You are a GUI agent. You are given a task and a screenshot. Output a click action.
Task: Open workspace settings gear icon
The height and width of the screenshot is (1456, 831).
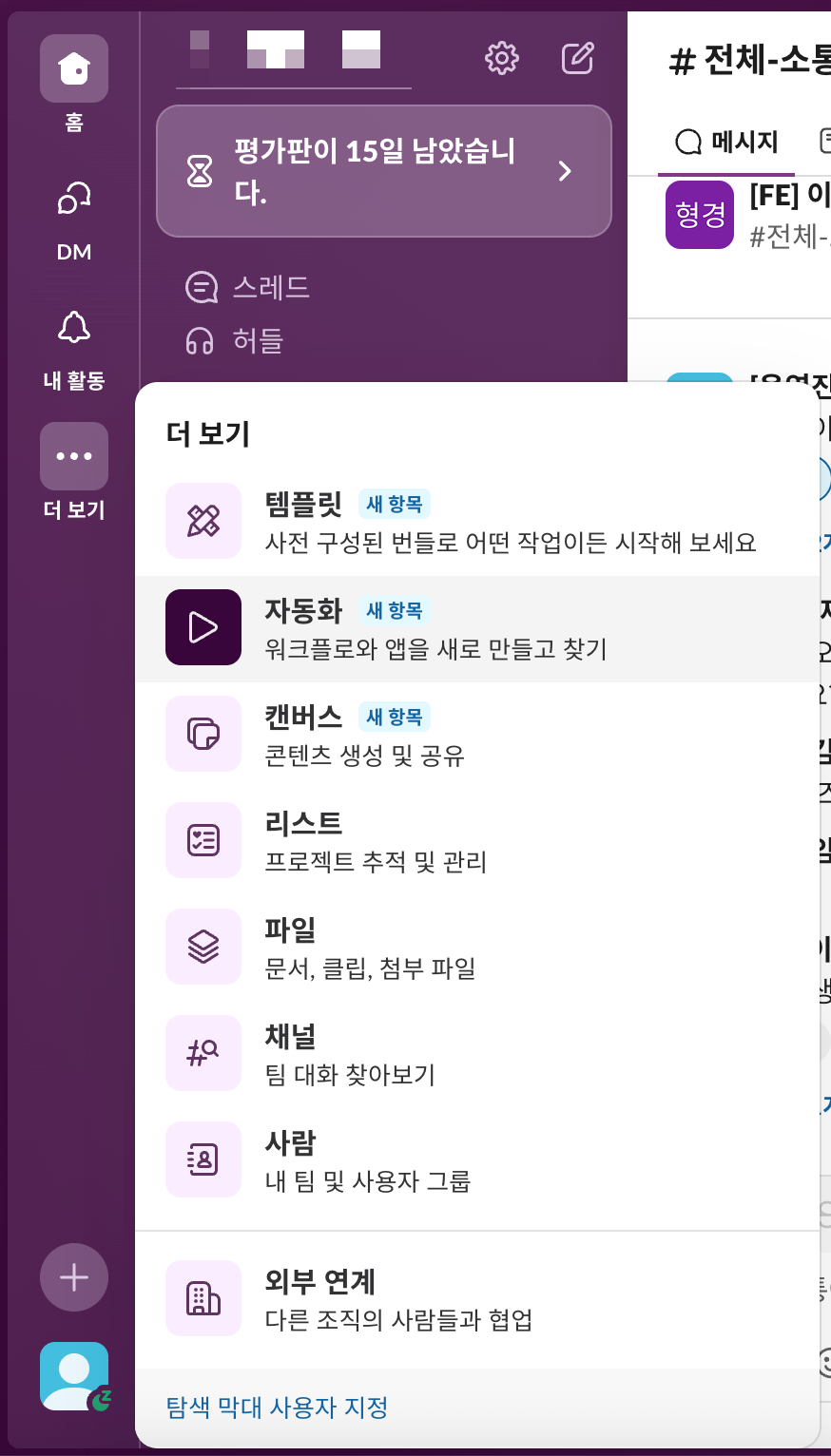502,58
